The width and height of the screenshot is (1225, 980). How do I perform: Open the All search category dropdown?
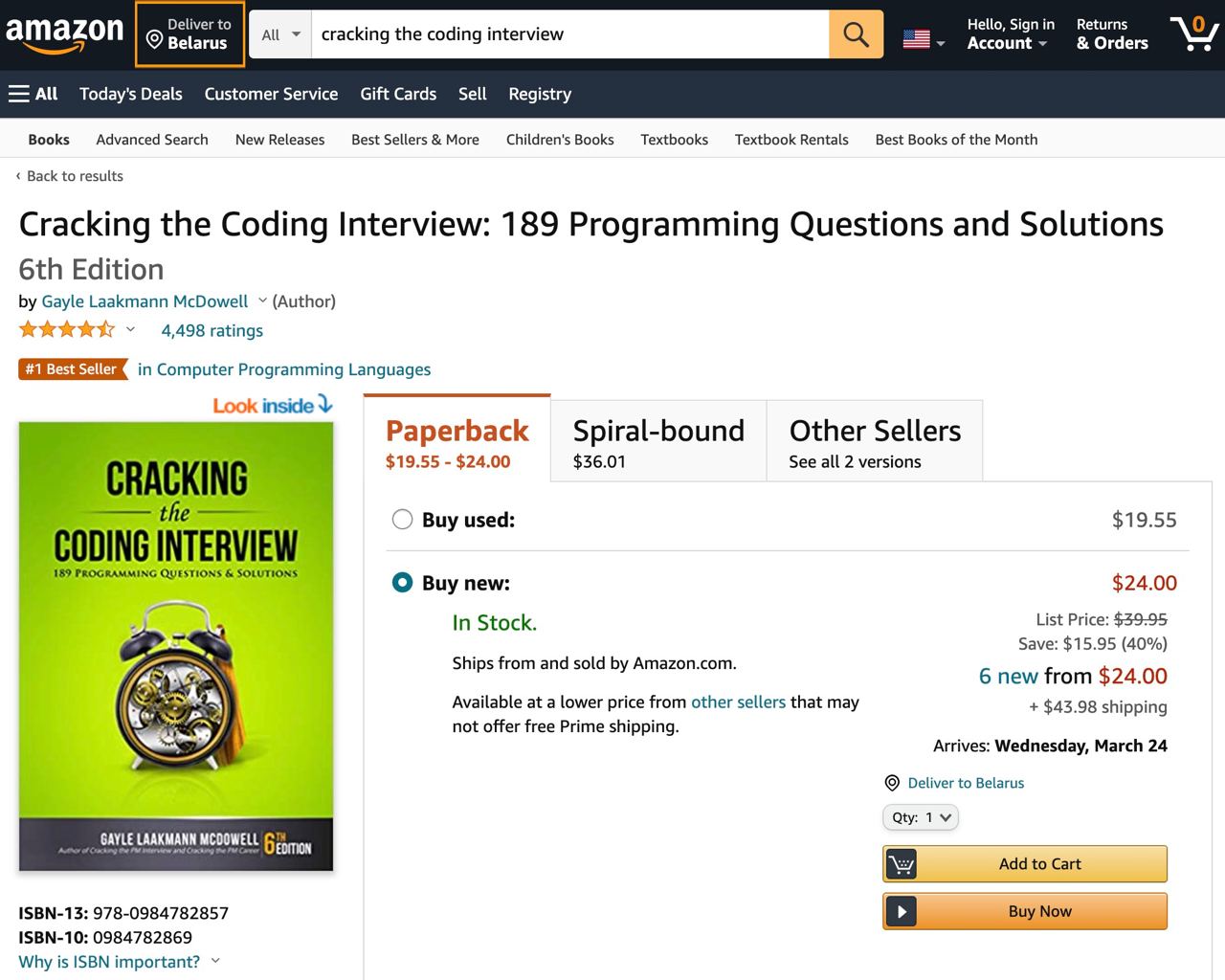(280, 34)
